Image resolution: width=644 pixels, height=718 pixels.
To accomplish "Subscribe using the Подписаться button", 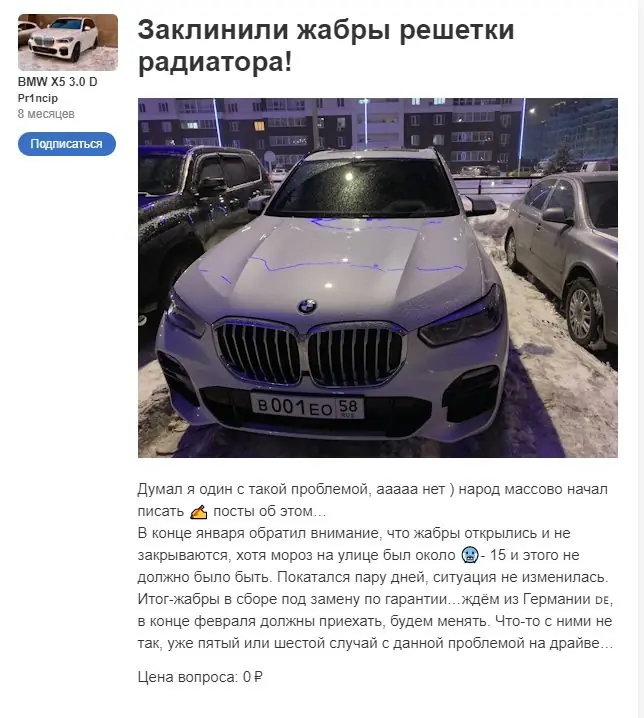I will click(67, 144).
